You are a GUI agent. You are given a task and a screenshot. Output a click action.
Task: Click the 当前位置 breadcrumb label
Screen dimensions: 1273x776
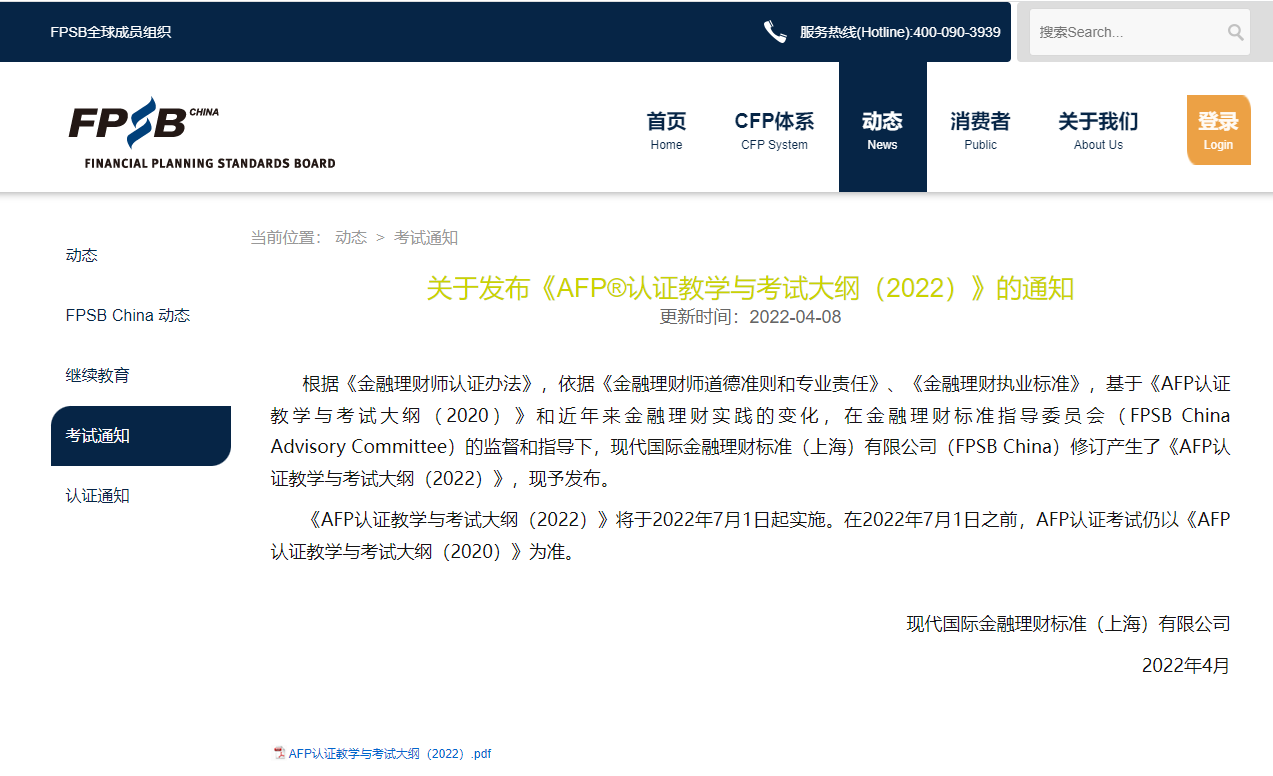point(286,237)
